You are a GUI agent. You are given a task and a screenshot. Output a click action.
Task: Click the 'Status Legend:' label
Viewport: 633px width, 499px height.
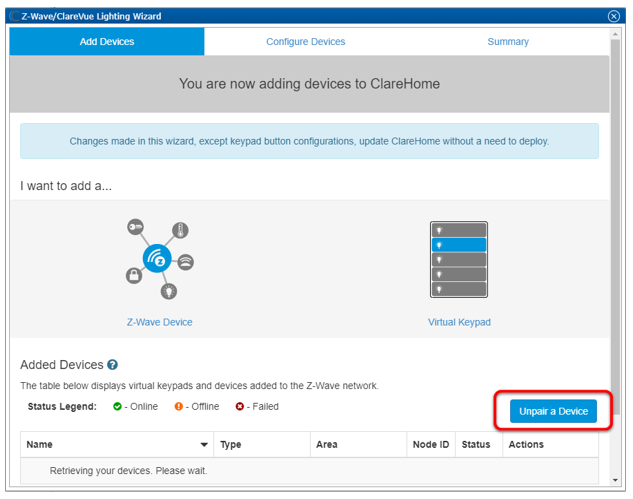coord(62,407)
